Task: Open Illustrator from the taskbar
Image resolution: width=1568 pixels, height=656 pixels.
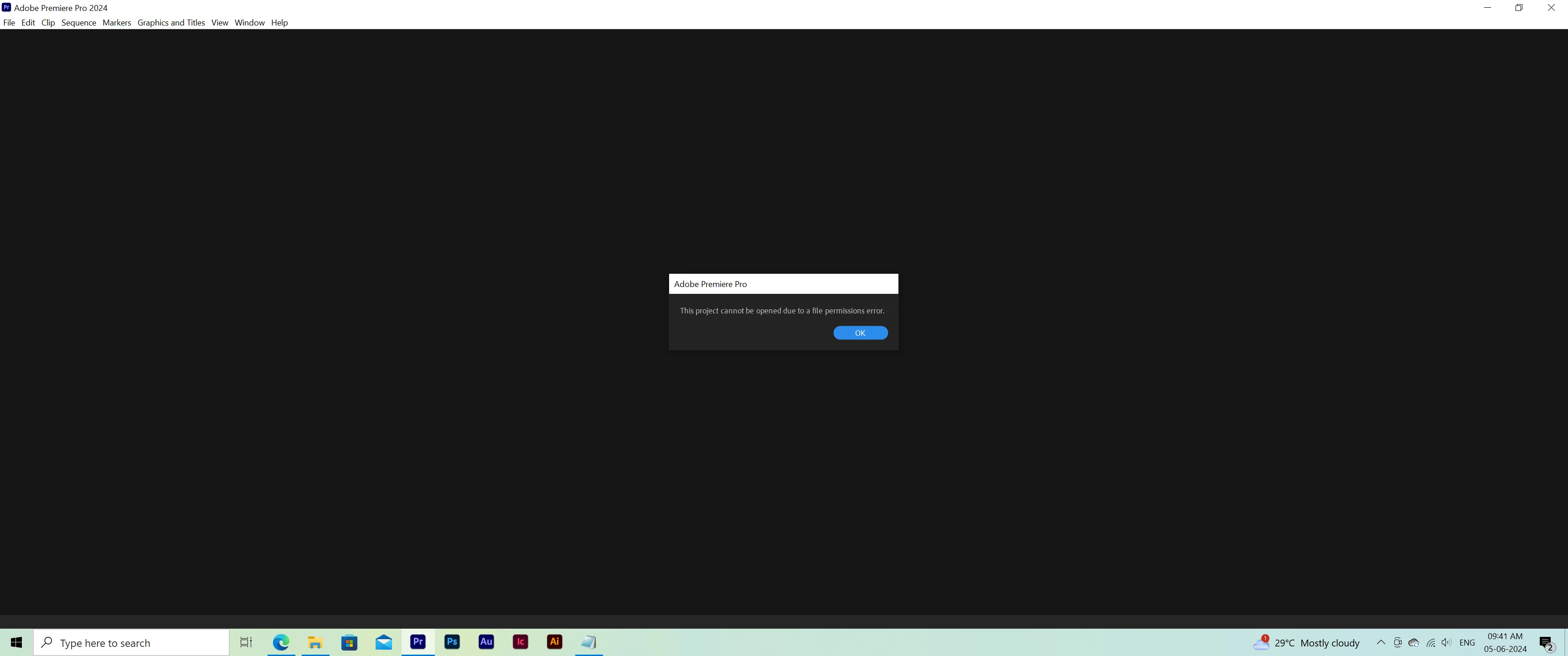Action: 554,642
